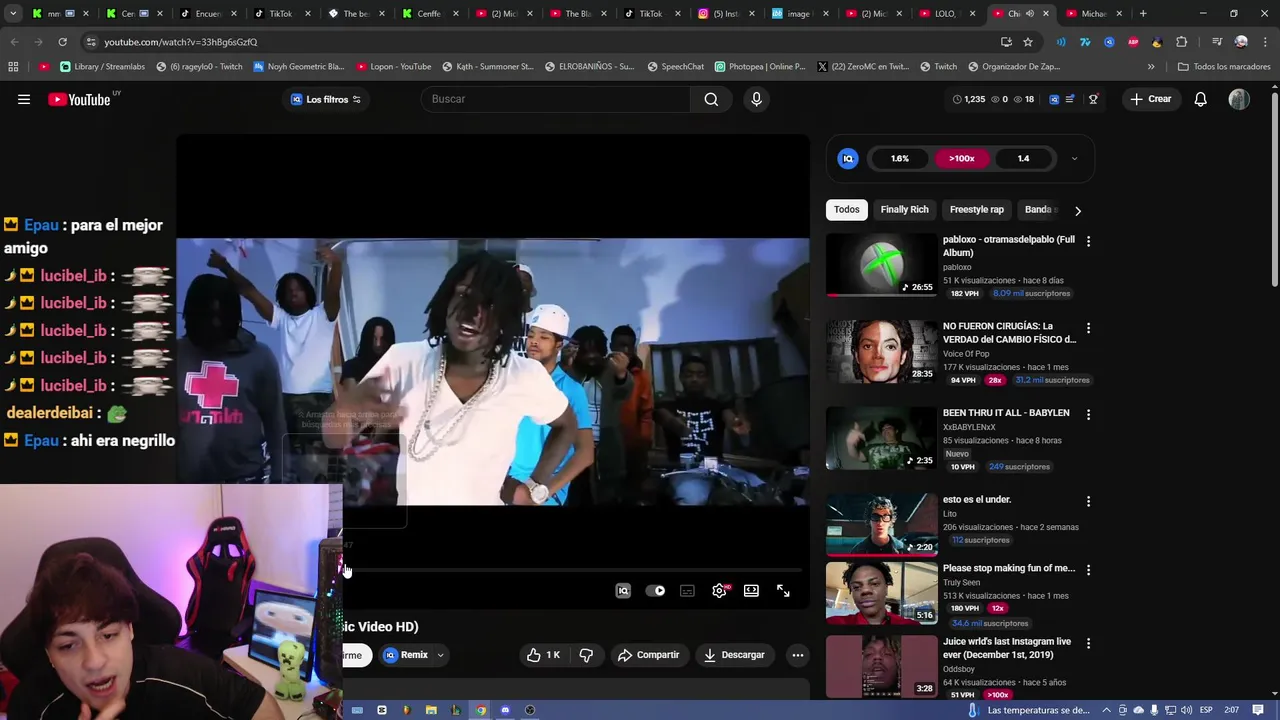The image size is (1280, 720).
Task: Open the YouTube account avatar menu
Action: tap(1239, 99)
